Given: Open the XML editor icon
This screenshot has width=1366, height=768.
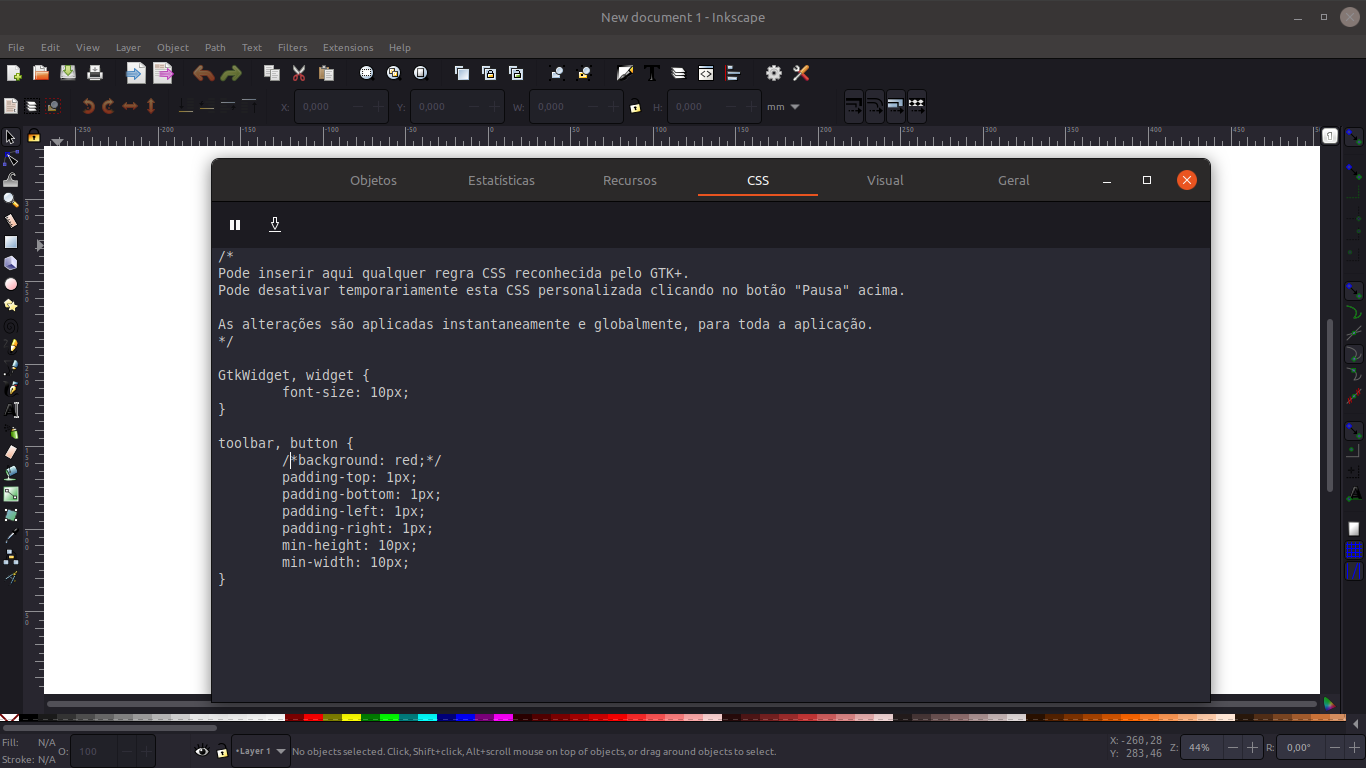Looking at the screenshot, I should point(706,73).
